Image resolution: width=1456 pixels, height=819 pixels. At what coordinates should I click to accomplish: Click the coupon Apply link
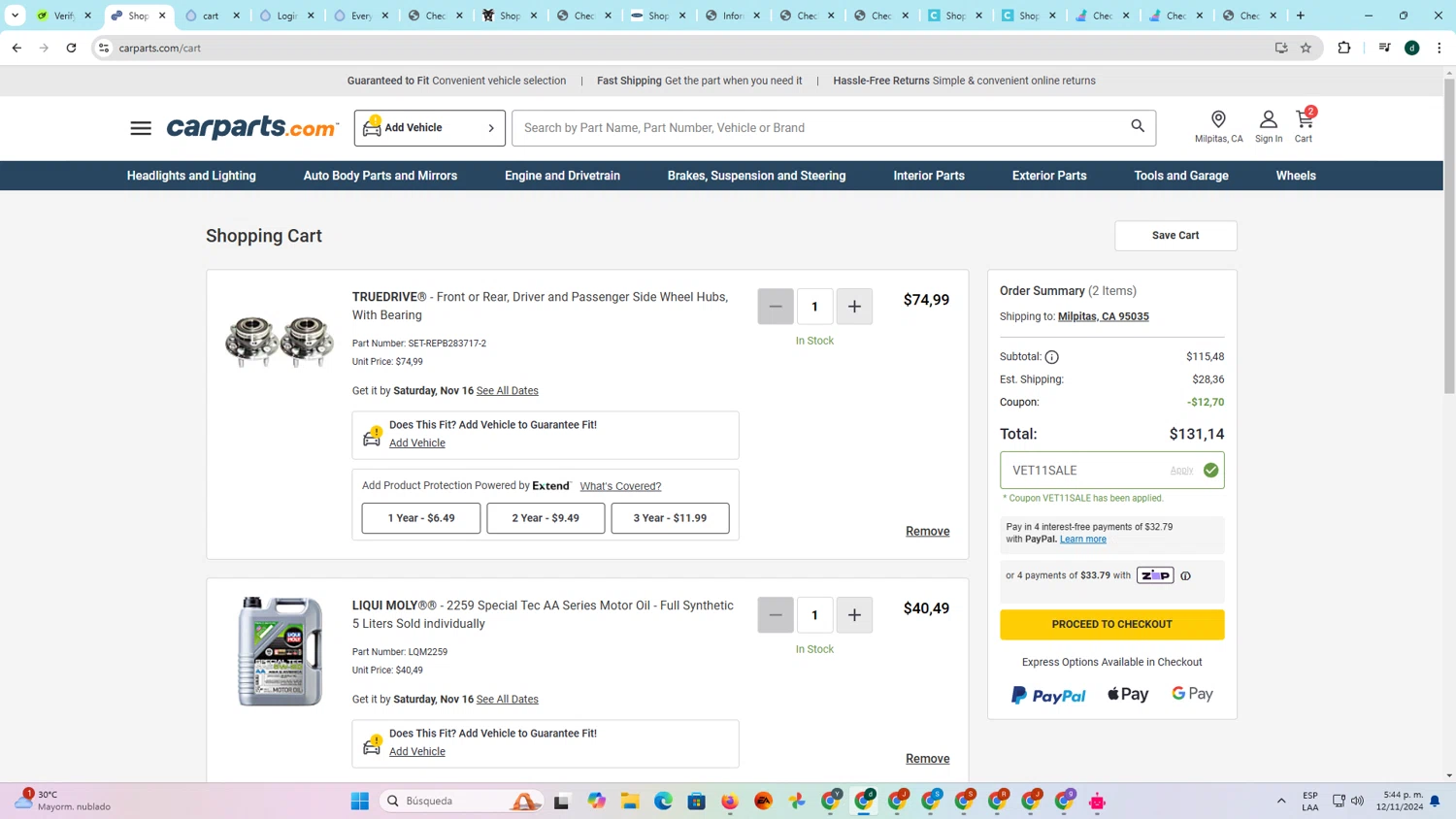tap(1181, 471)
